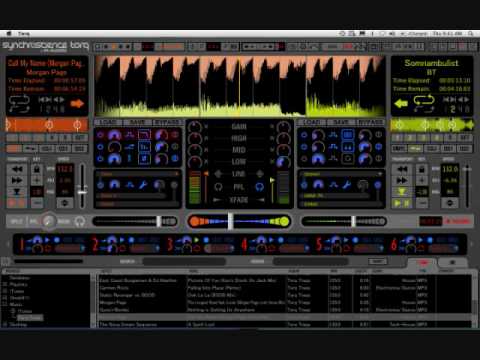Click the SAVE button above right effects rack

[341, 122]
